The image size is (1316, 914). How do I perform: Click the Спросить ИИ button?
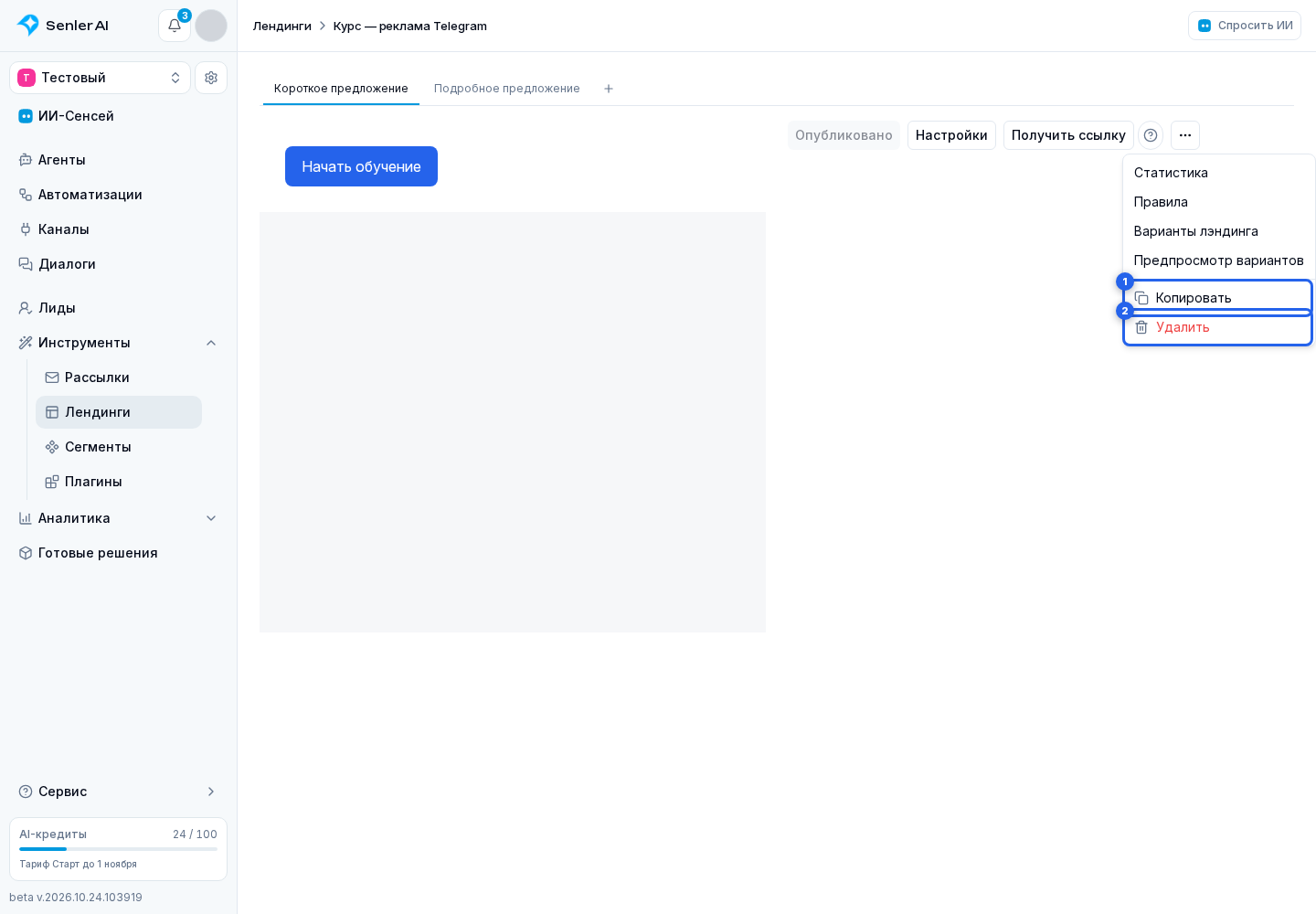pyautogui.click(x=1245, y=26)
